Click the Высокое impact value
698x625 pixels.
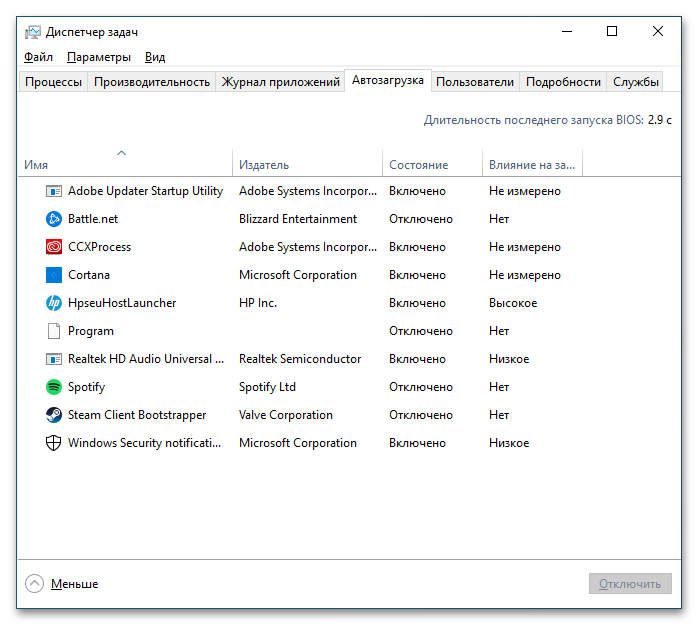tap(513, 303)
